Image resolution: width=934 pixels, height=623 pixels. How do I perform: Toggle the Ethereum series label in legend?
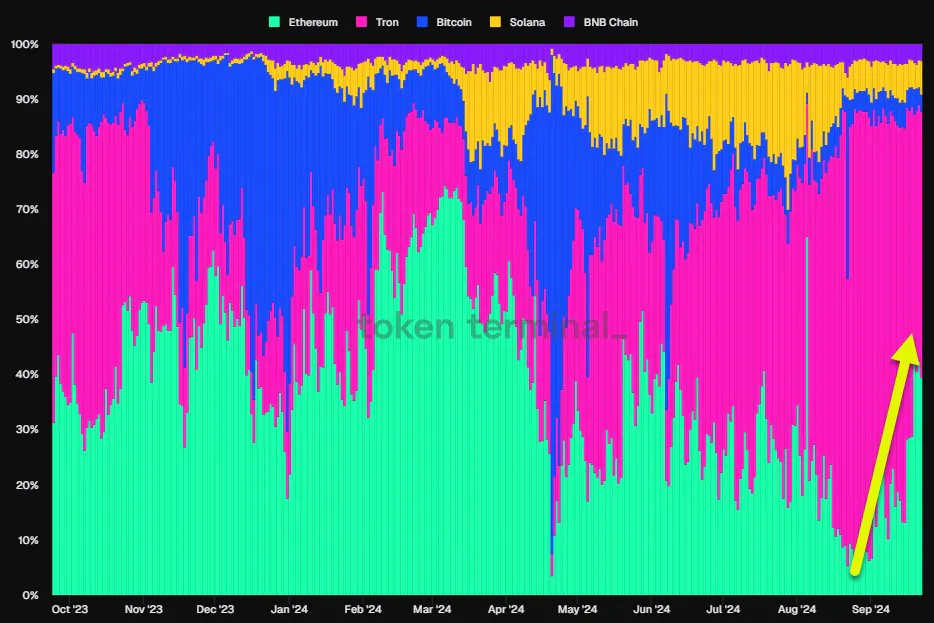click(x=313, y=22)
